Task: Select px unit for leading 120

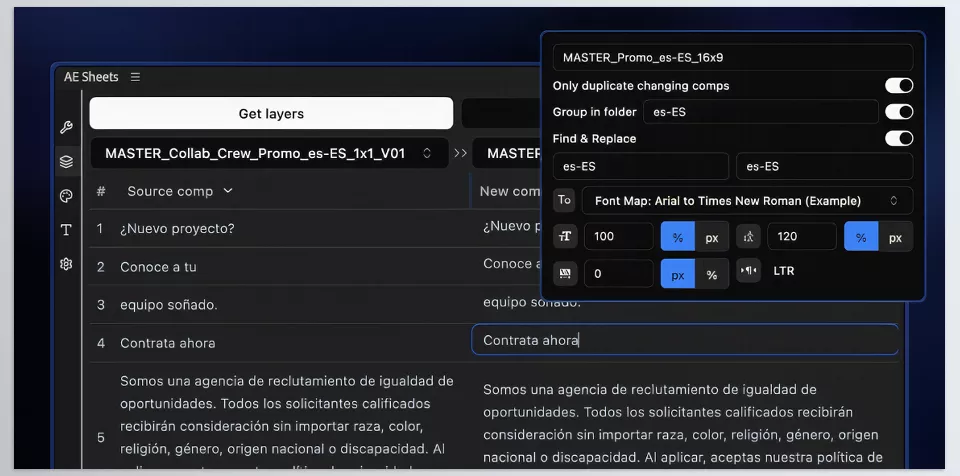Action: pos(895,237)
